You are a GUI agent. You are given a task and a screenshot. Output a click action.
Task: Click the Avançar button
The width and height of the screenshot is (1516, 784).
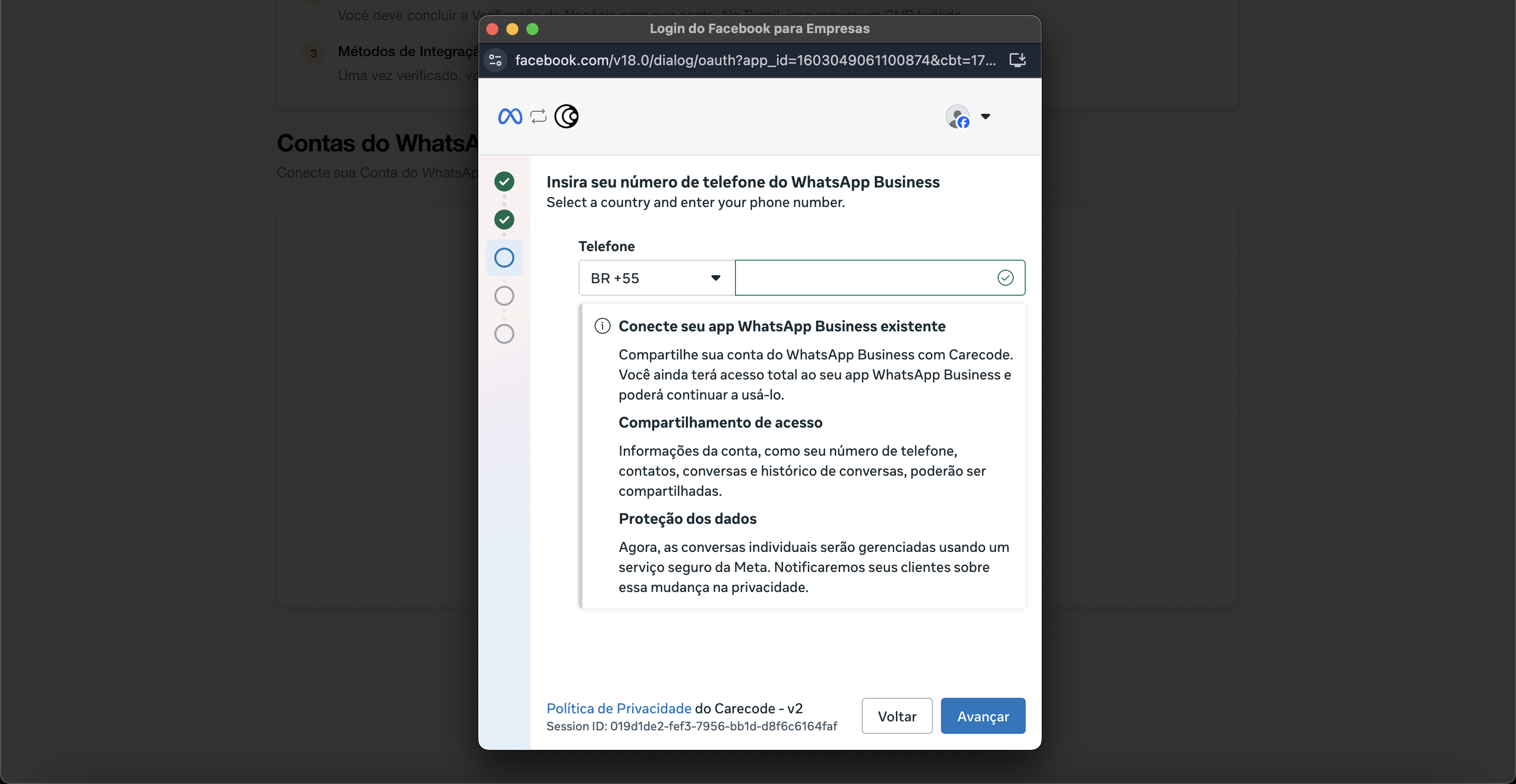(982, 716)
